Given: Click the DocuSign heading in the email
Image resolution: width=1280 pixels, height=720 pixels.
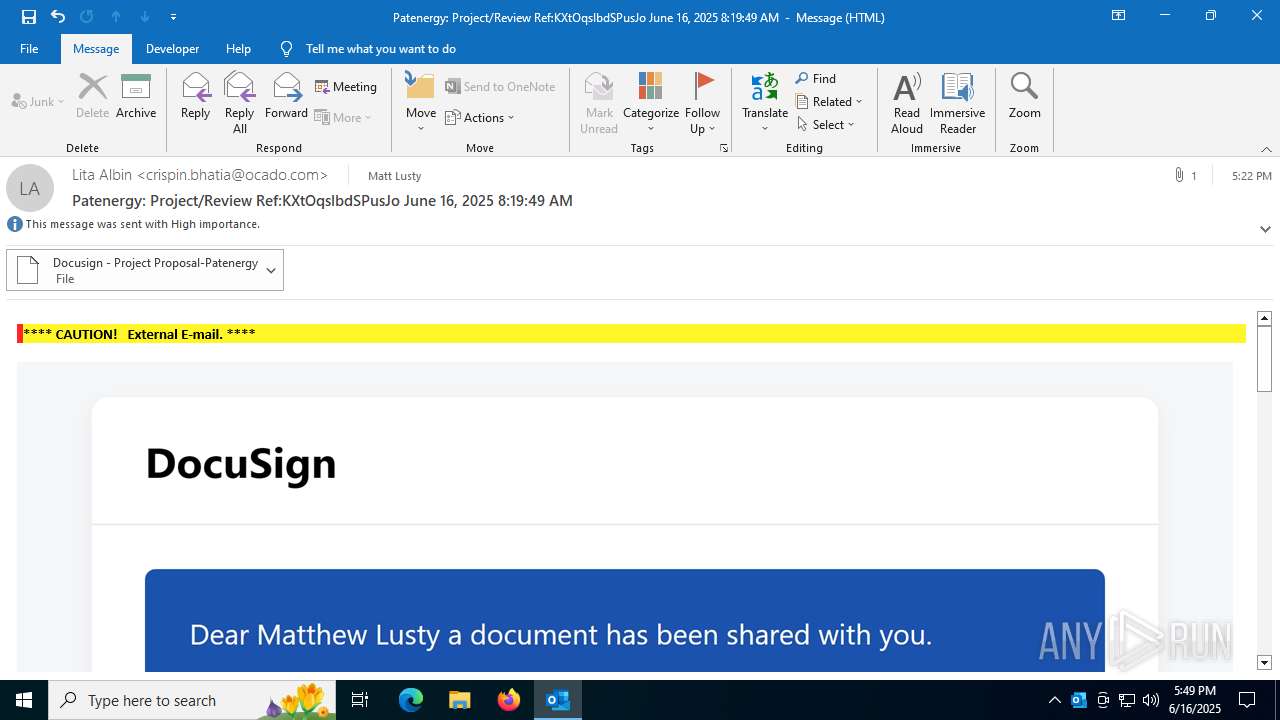Looking at the screenshot, I should tap(241, 464).
